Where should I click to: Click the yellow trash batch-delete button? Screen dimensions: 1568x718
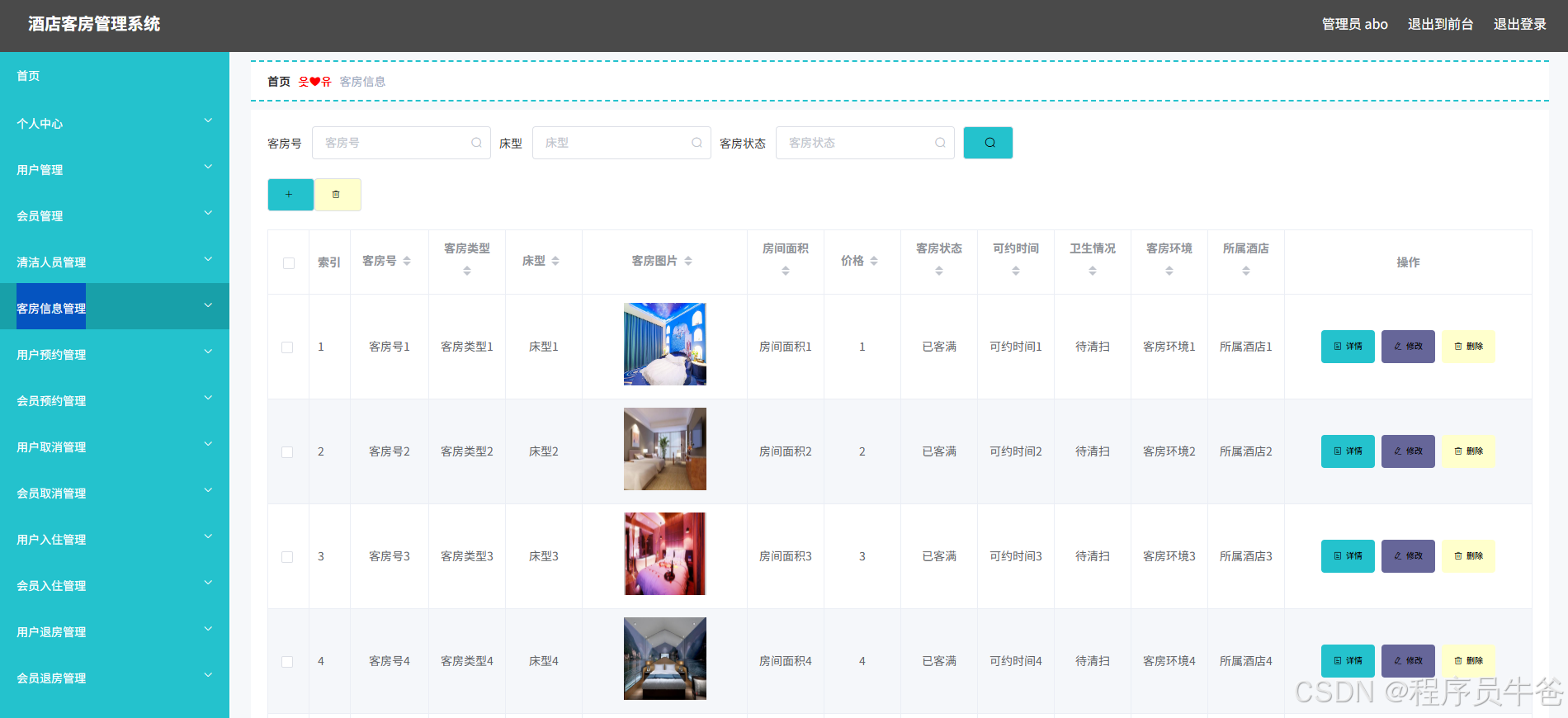[x=337, y=195]
